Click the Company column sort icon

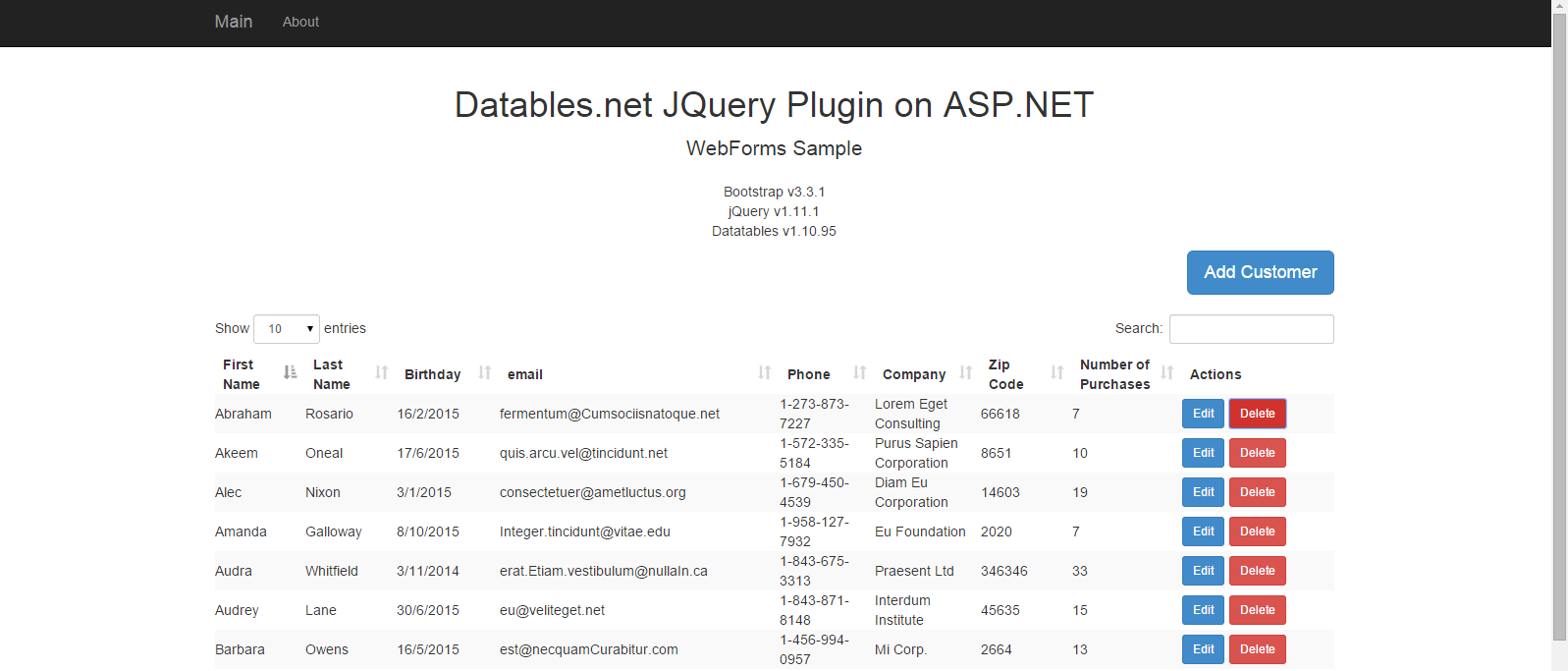(x=965, y=372)
